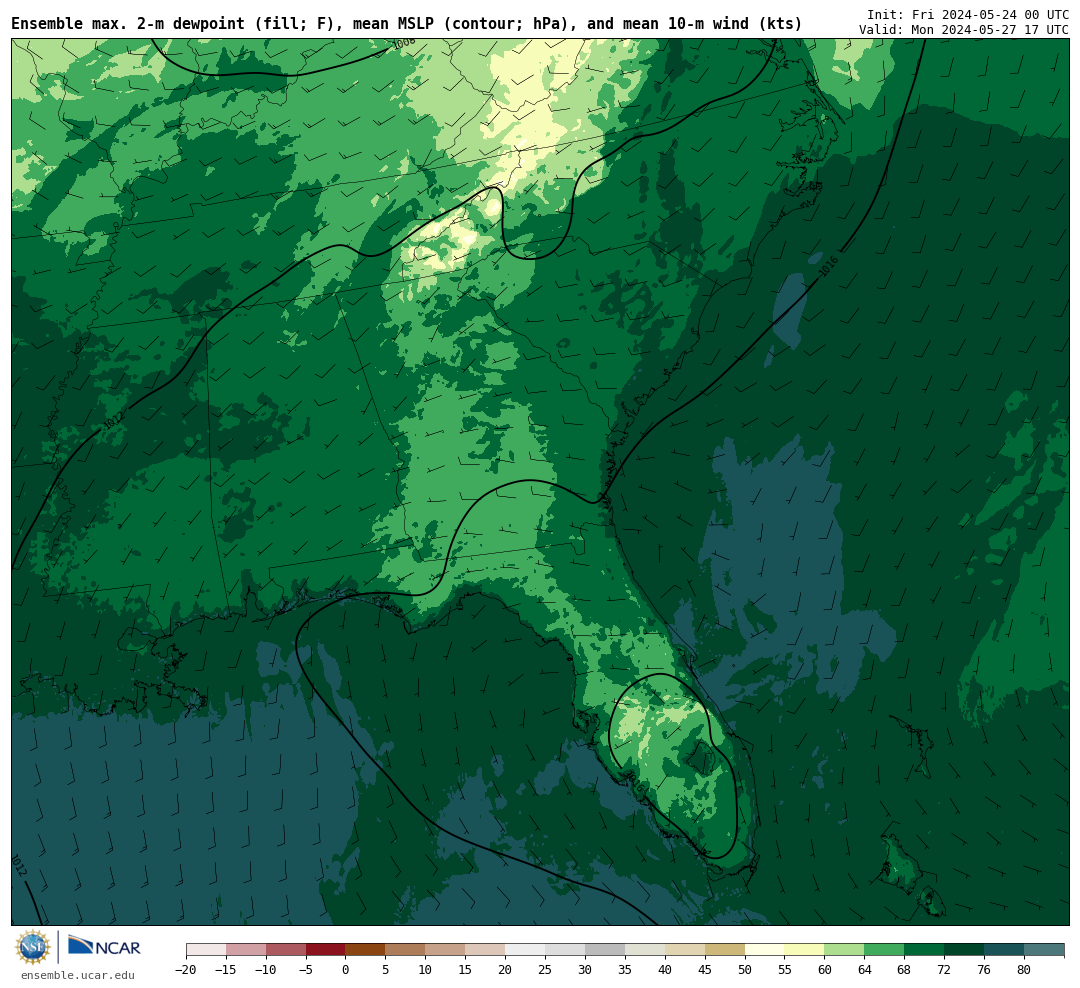Click the −5 colorbar tick label

coord(306,969)
